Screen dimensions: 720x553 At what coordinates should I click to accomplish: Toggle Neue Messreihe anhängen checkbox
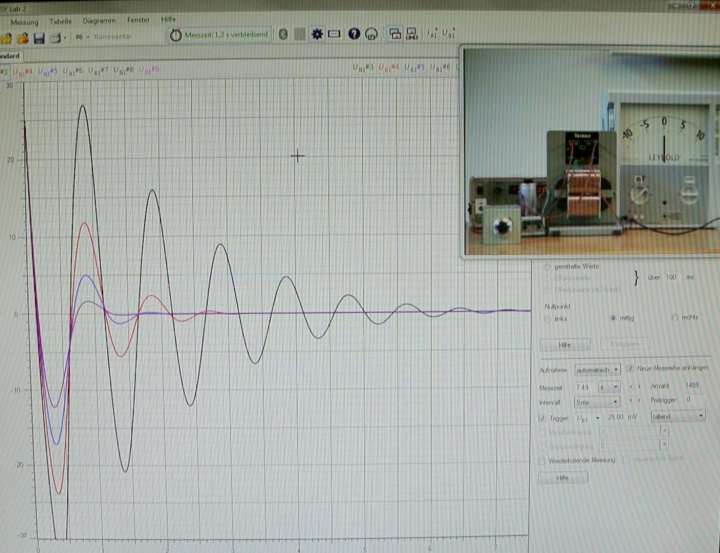point(630,368)
